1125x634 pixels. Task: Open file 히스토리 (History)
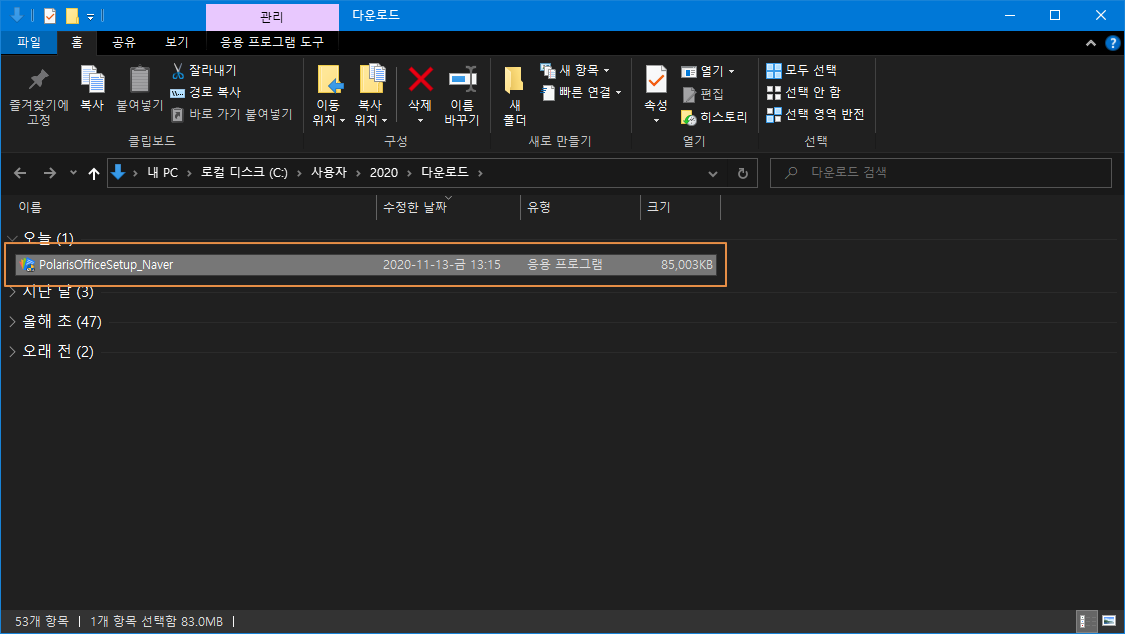tap(714, 117)
